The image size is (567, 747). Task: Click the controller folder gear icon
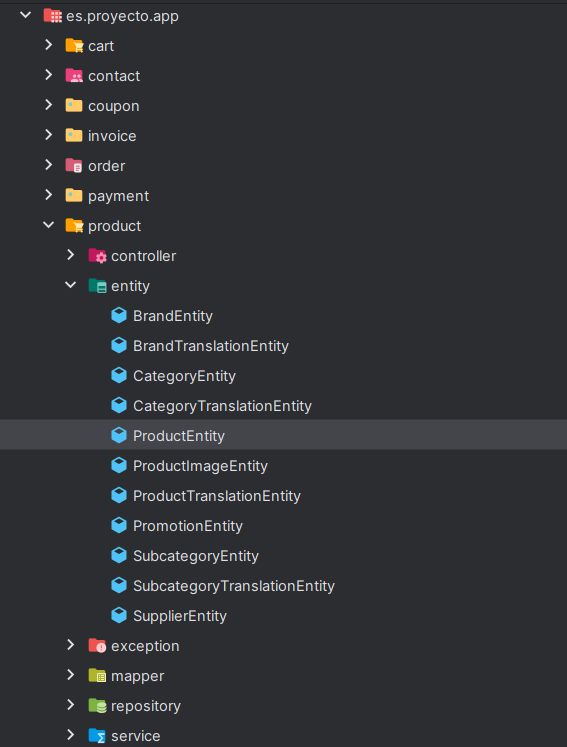(98, 256)
